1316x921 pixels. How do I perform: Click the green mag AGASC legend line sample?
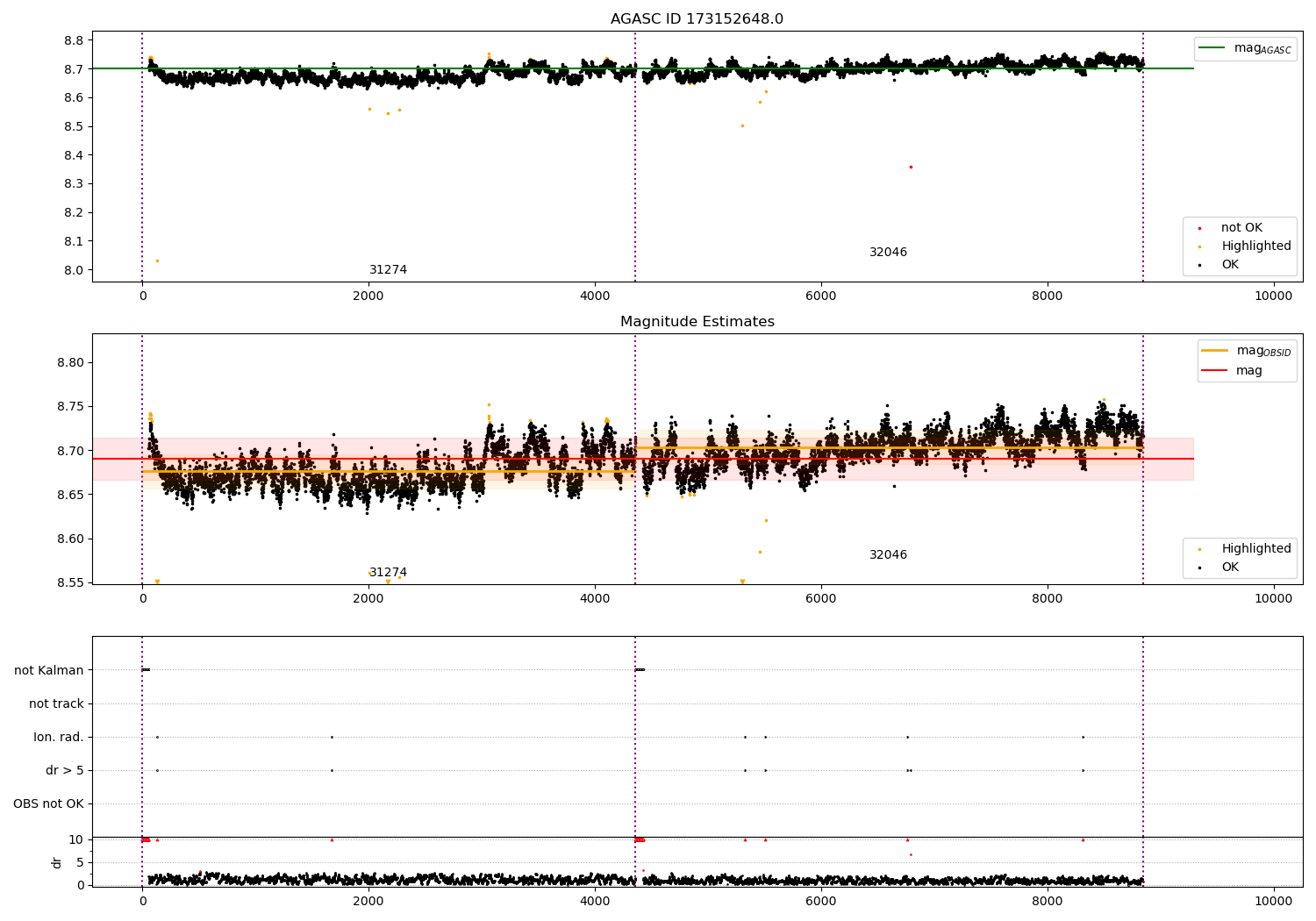point(1212,48)
